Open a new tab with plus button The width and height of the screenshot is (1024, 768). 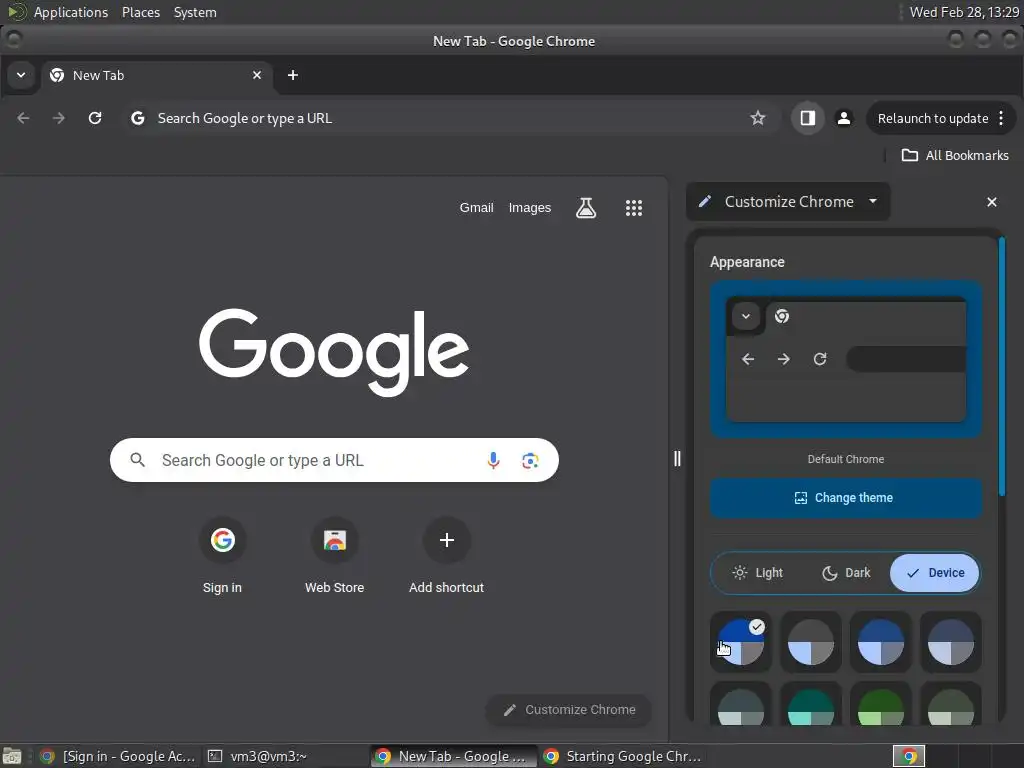pyautogui.click(x=293, y=75)
